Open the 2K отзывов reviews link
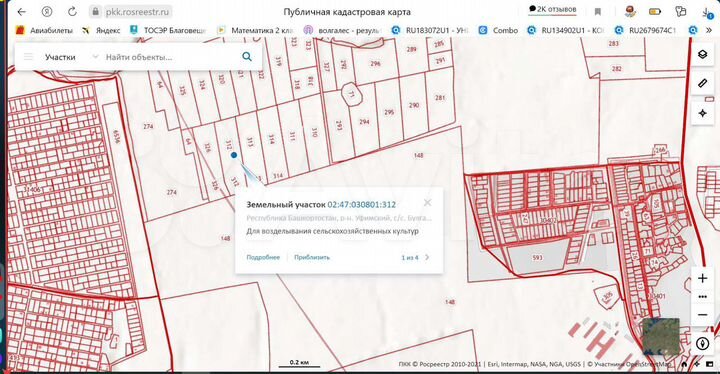The height and width of the screenshot is (374, 720). (552, 9)
